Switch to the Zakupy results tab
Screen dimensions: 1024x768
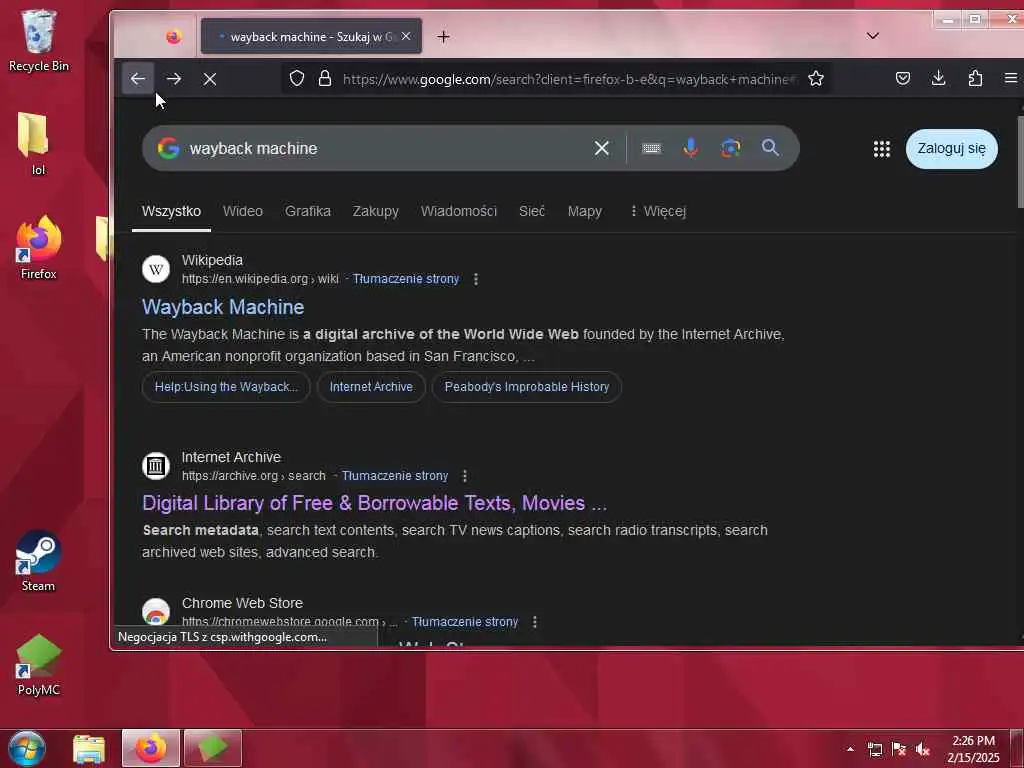coord(376,211)
